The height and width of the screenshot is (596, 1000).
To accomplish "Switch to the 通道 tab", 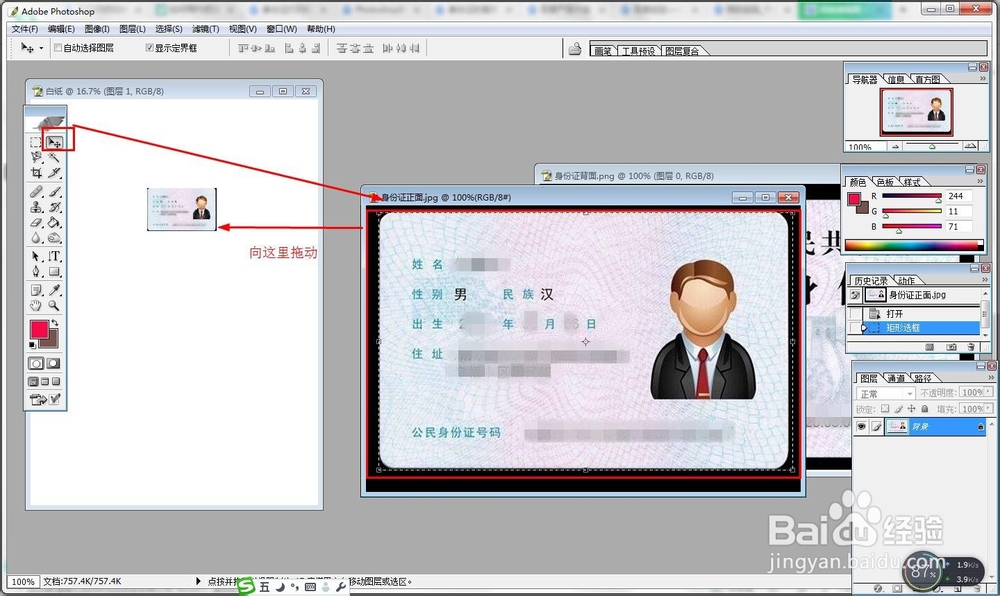I will pos(895,378).
